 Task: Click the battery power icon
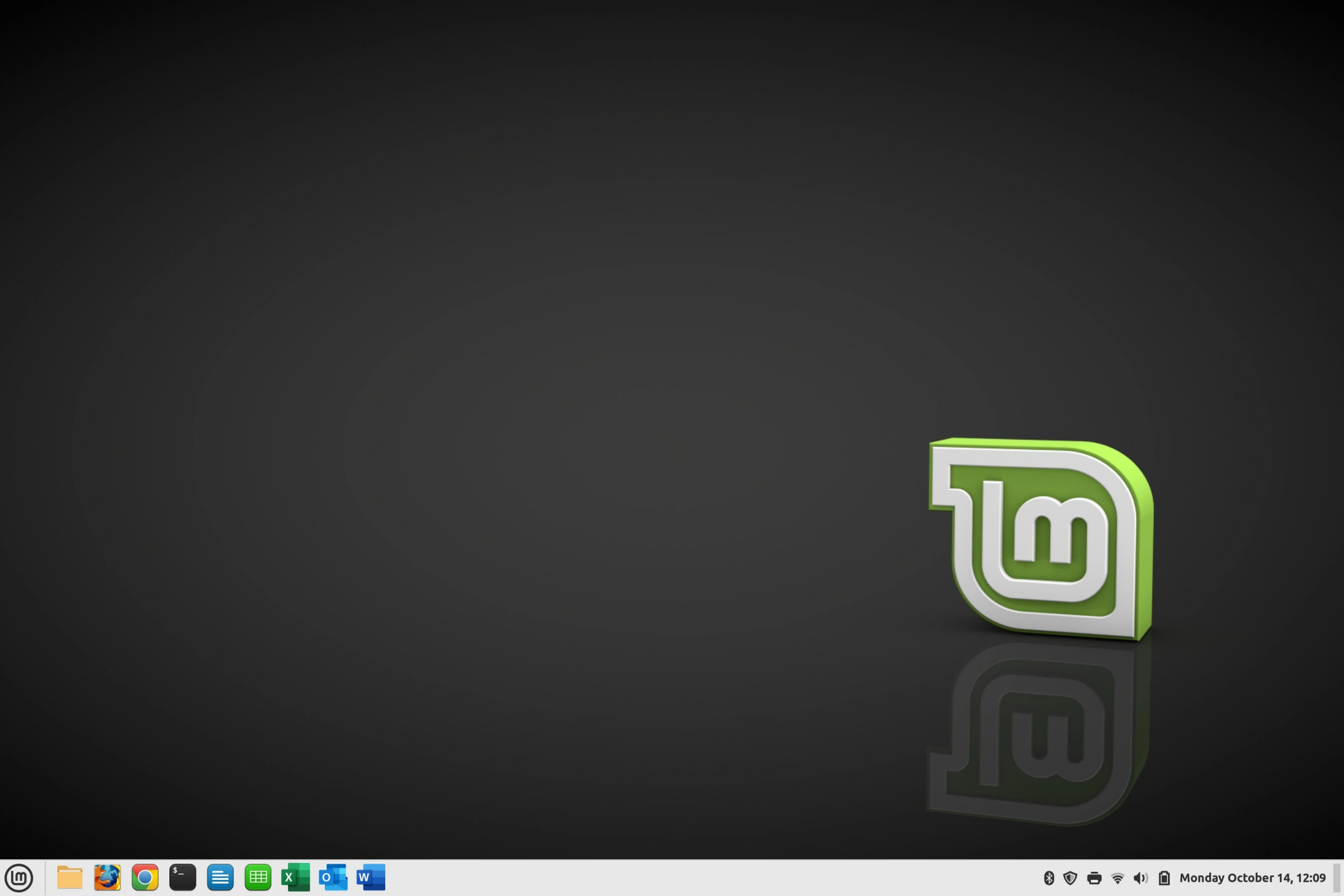(1164, 878)
